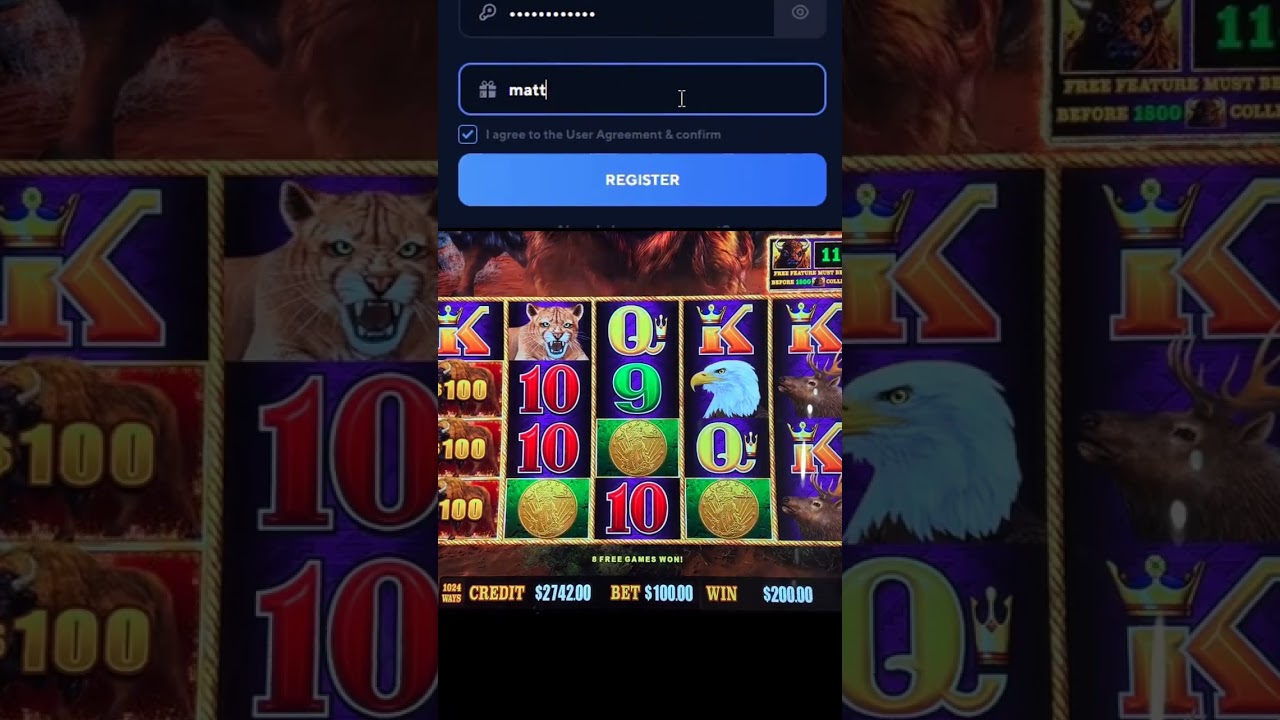Select the small eagle symbol on center reels
This screenshot has width=1280, height=720.
tap(726, 390)
